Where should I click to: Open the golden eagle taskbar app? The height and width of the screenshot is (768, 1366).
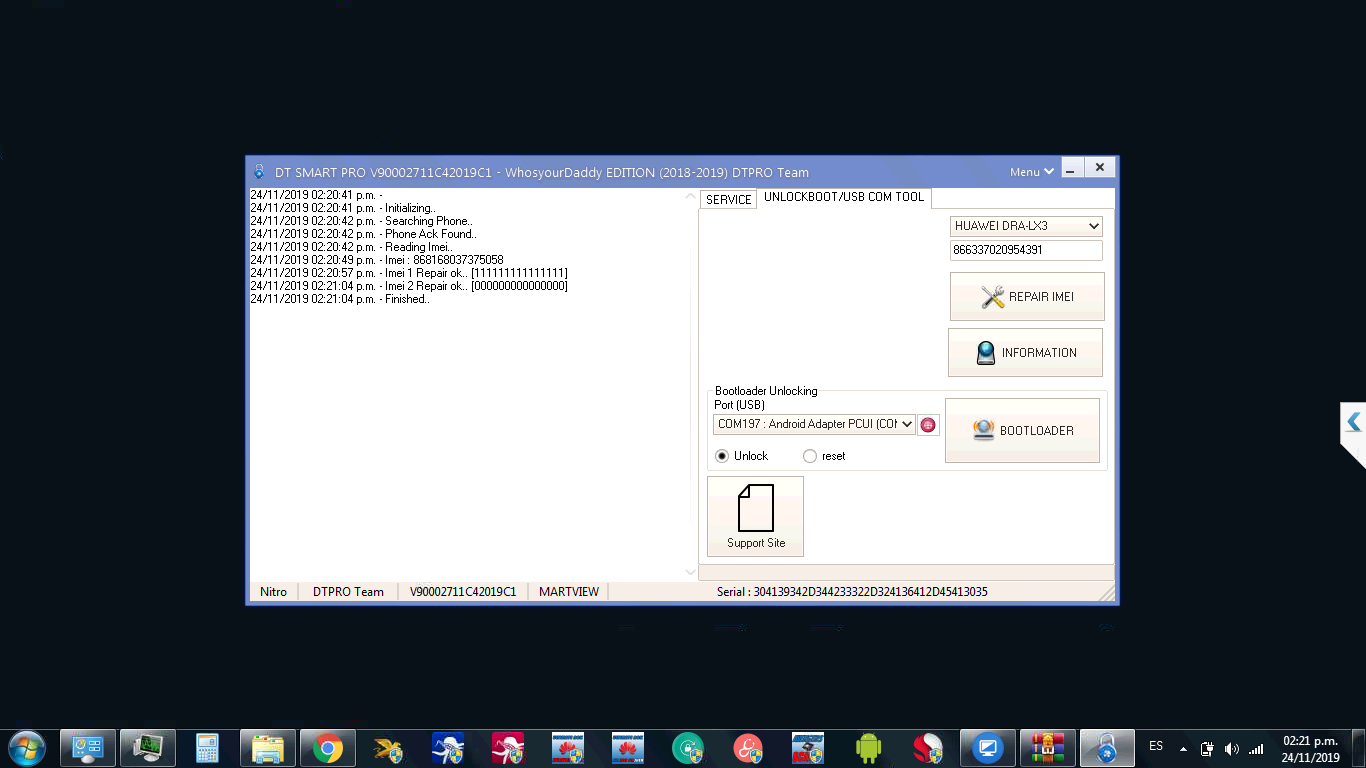pos(388,748)
